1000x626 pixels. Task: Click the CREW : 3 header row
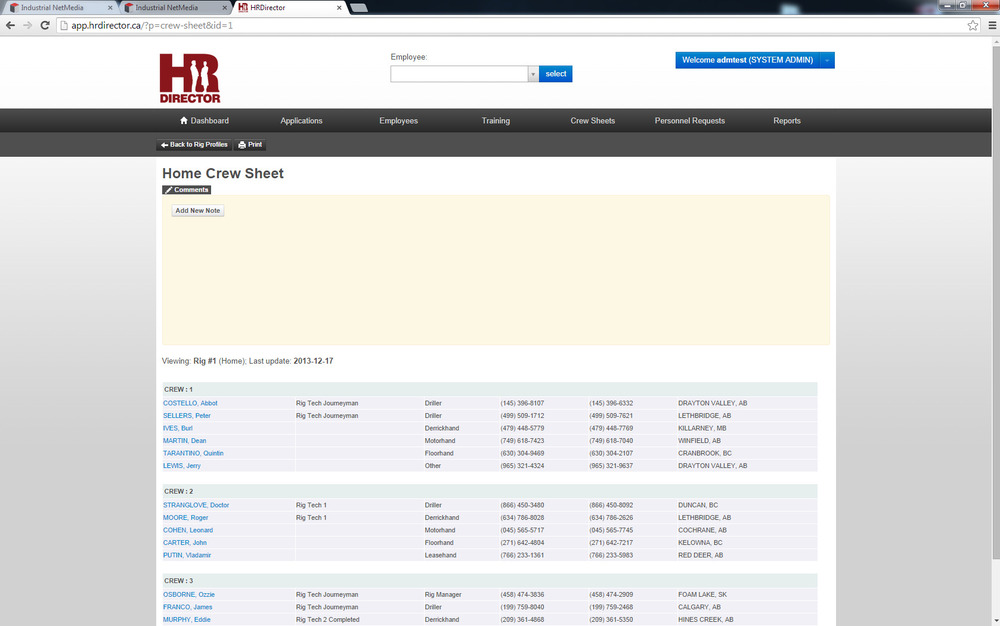[490, 581]
